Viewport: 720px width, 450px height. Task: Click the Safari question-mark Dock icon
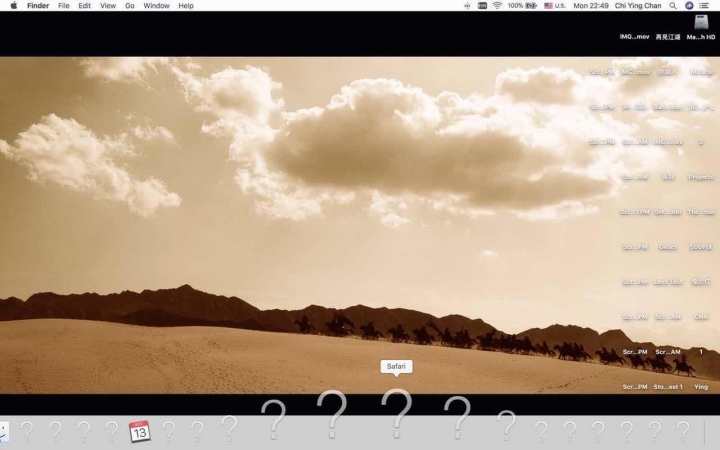[396, 413]
